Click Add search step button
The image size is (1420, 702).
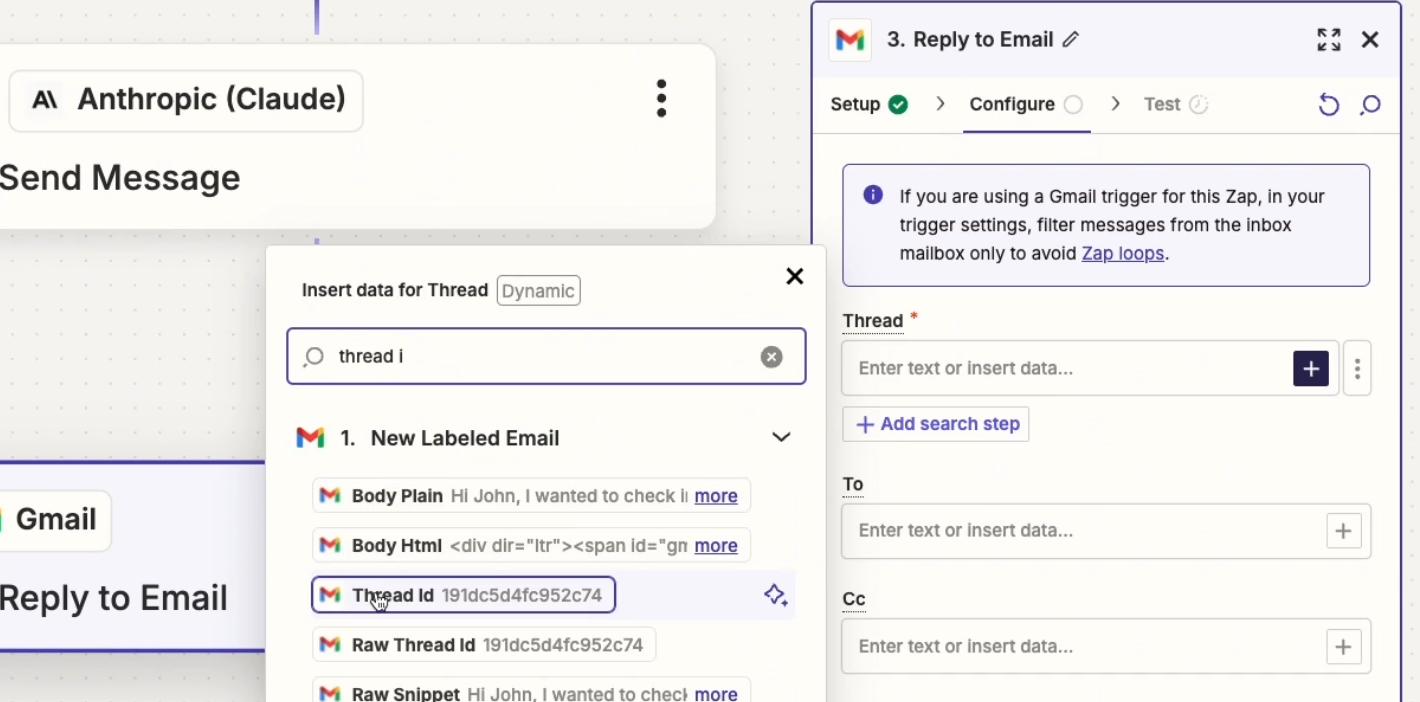click(x=936, y=424)
